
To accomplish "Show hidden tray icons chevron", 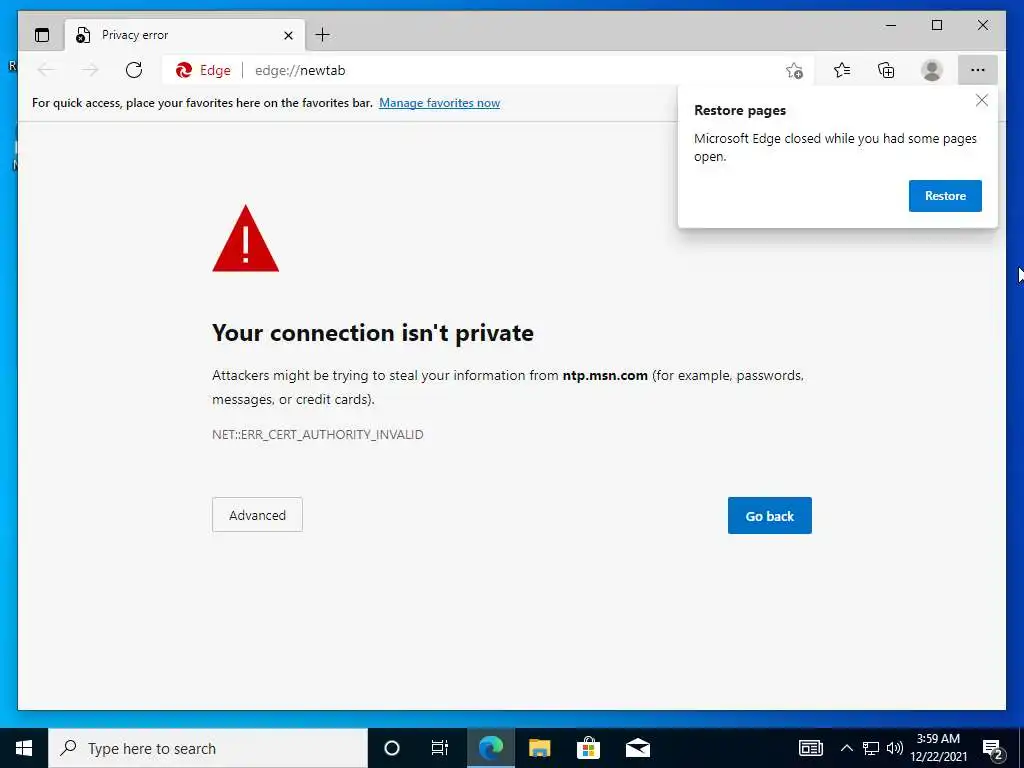I will pyautogui.click(x=846, y=748).
